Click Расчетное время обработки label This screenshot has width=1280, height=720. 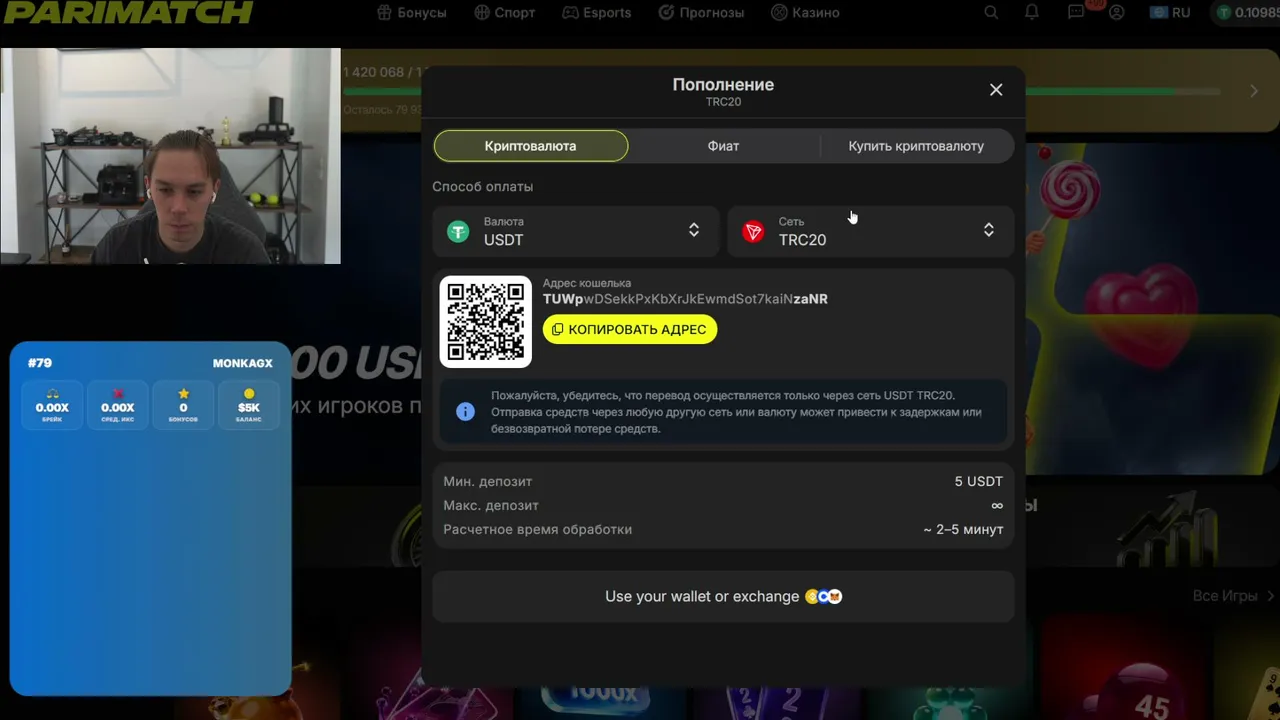[x=538, y=530]
